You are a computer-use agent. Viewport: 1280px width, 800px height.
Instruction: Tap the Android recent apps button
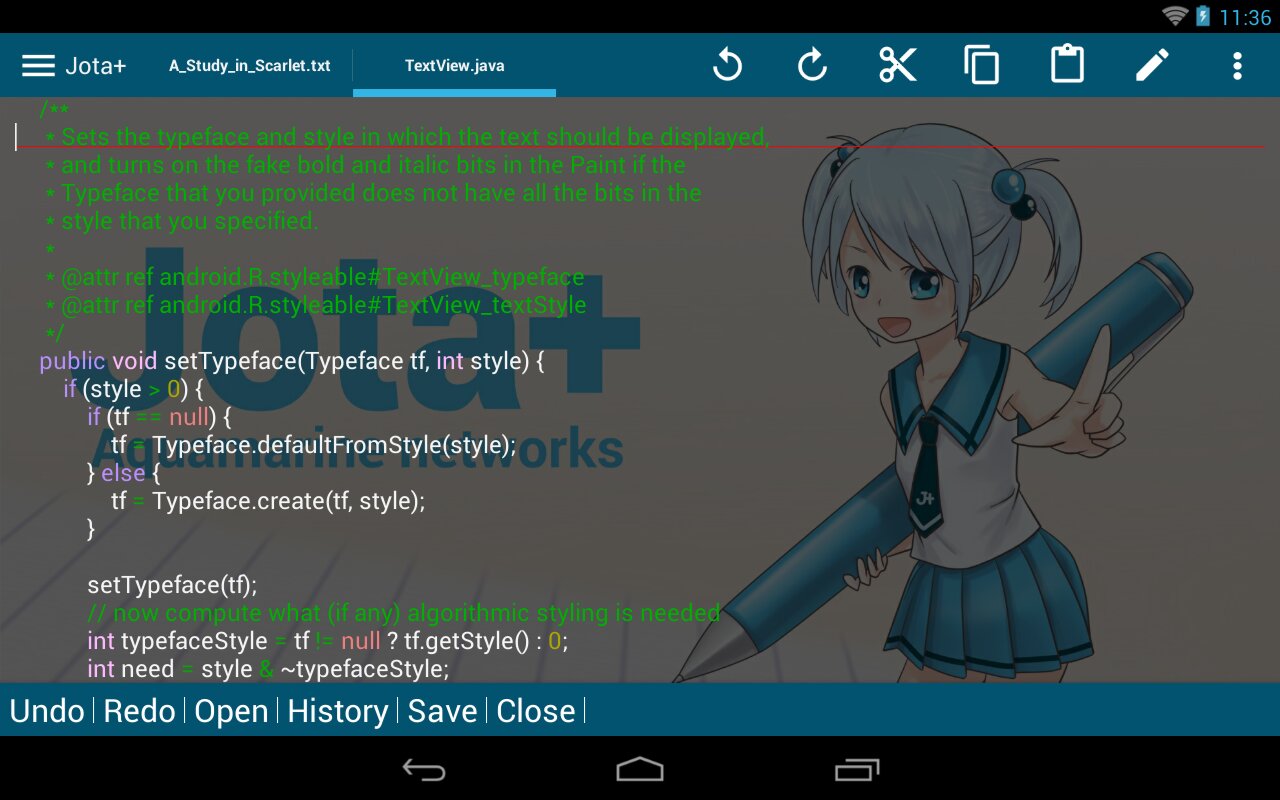tap(856, 769)
